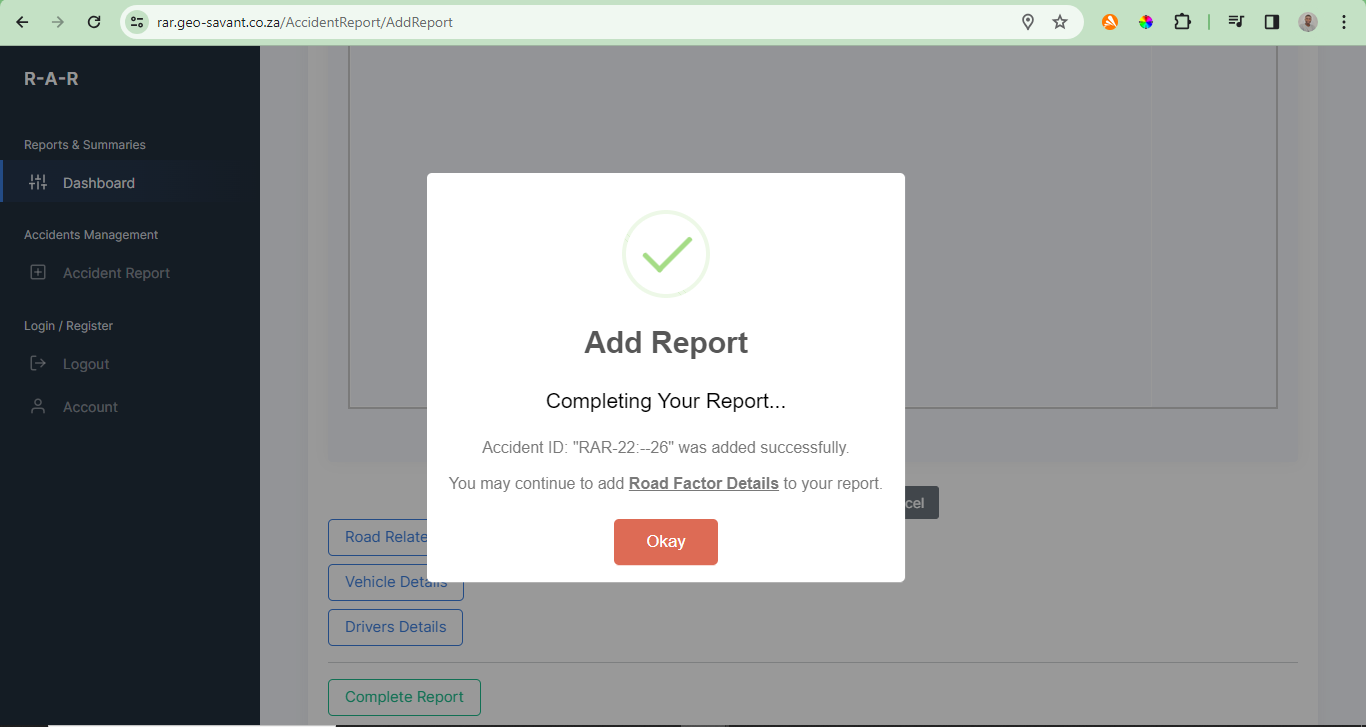Screen dimensions: 1366x727
Task: Click the location pin icon in address bar
Action: (1027, 22)
